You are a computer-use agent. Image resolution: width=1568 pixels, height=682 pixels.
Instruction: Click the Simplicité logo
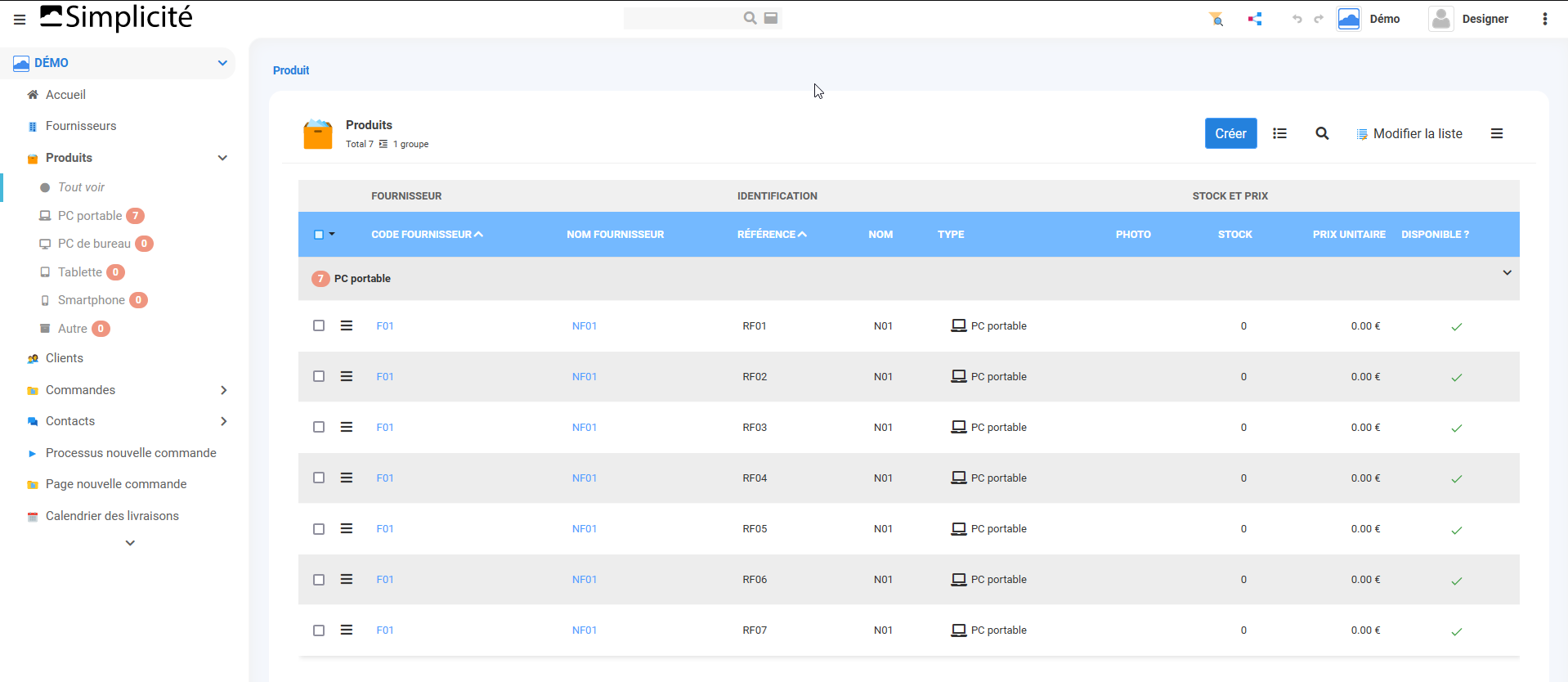[x=116, y=17]
